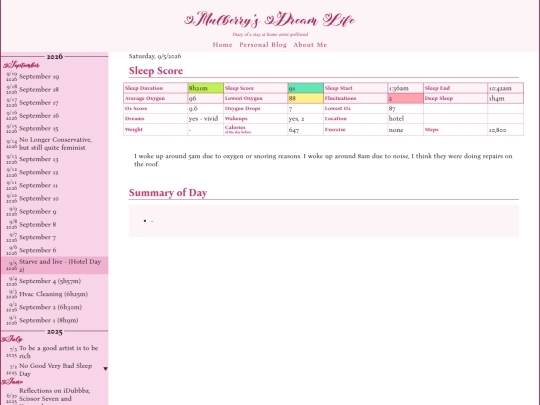Open the September 18 entry
This screenshot has height=405, width=540.
coord(39,90)
